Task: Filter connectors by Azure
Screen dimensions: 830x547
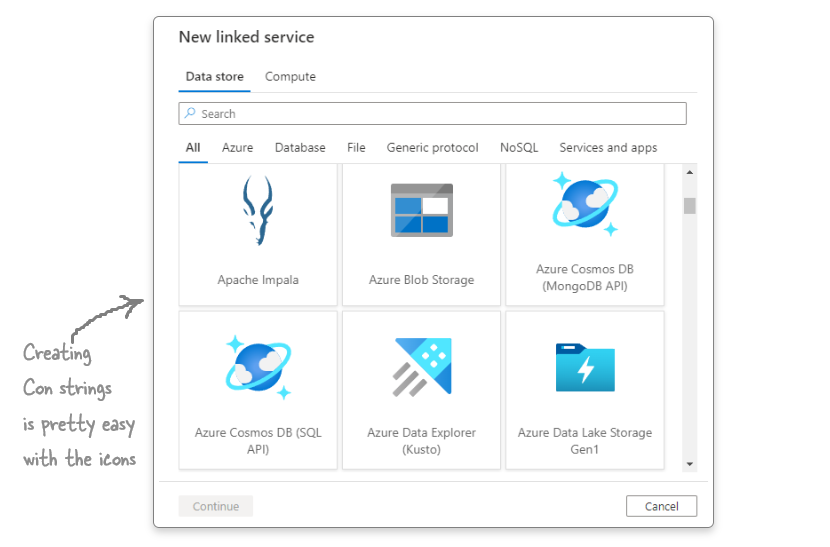Action: [x=237, y=148]
